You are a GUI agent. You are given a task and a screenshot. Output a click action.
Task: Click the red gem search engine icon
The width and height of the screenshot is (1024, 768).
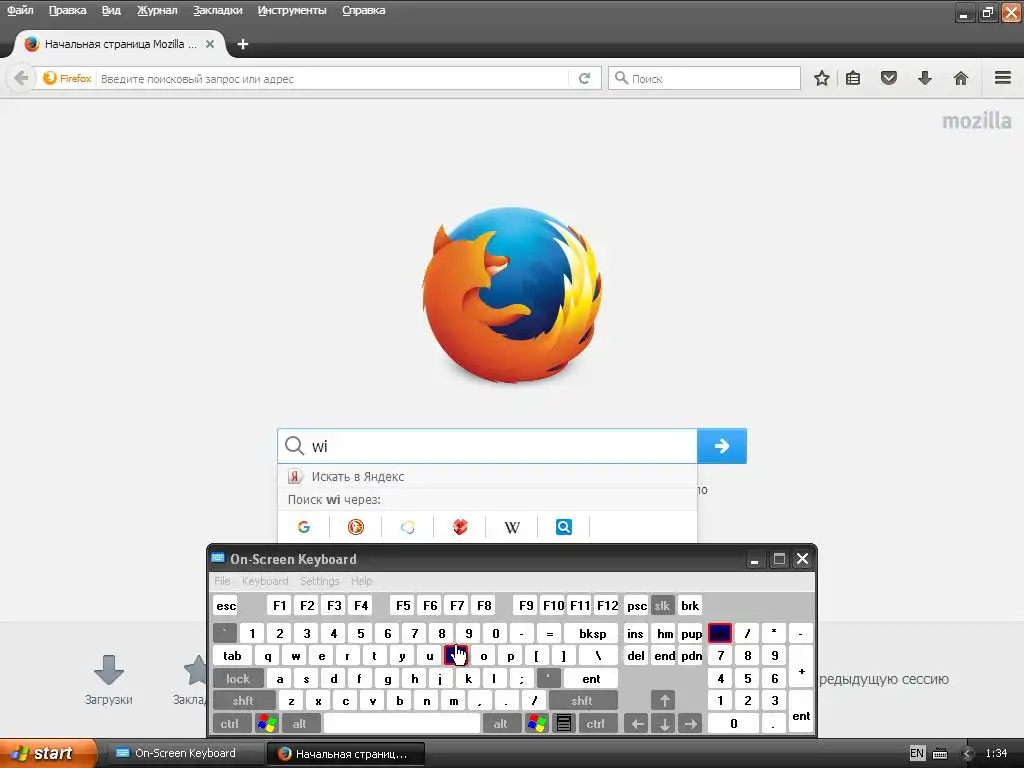click(460, 527)
